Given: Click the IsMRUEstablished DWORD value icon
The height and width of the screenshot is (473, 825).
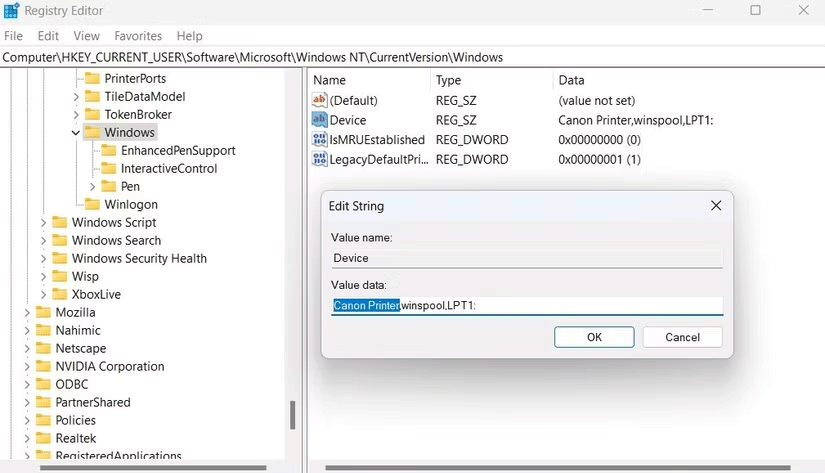Looking at the screenshot, I should (320, 140).
